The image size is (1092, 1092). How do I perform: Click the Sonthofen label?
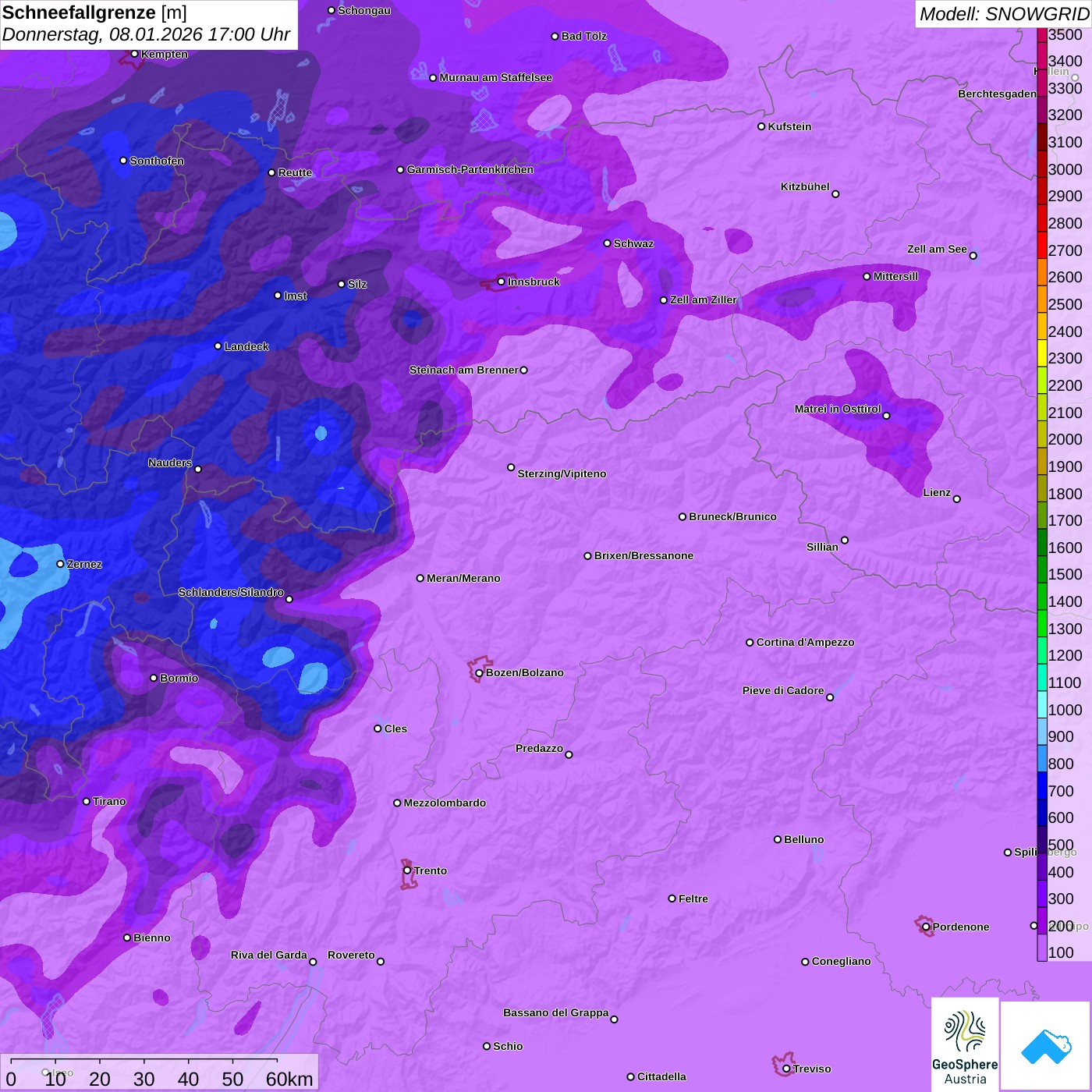point(157,161)
